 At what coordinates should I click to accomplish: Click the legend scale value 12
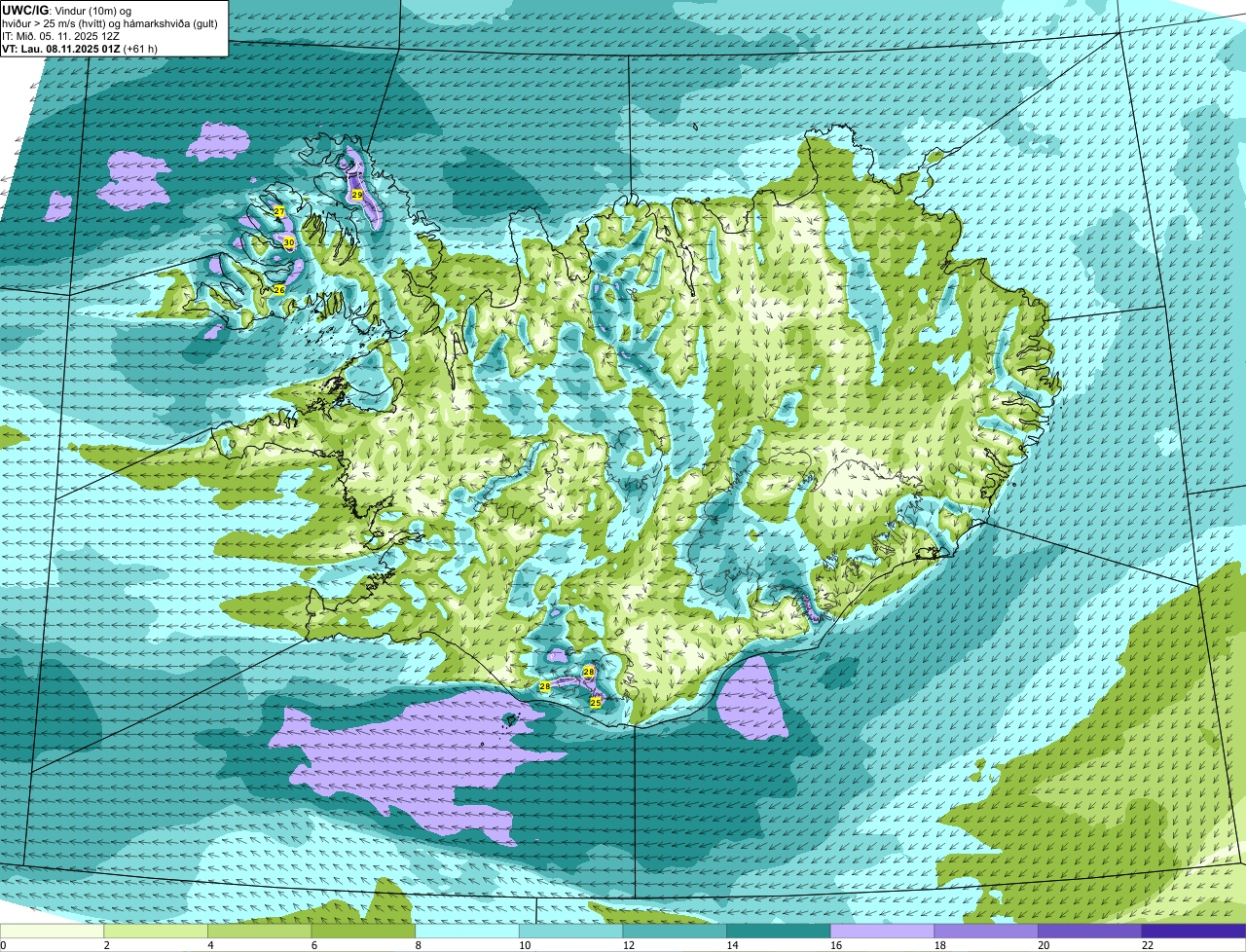point(628,945)
